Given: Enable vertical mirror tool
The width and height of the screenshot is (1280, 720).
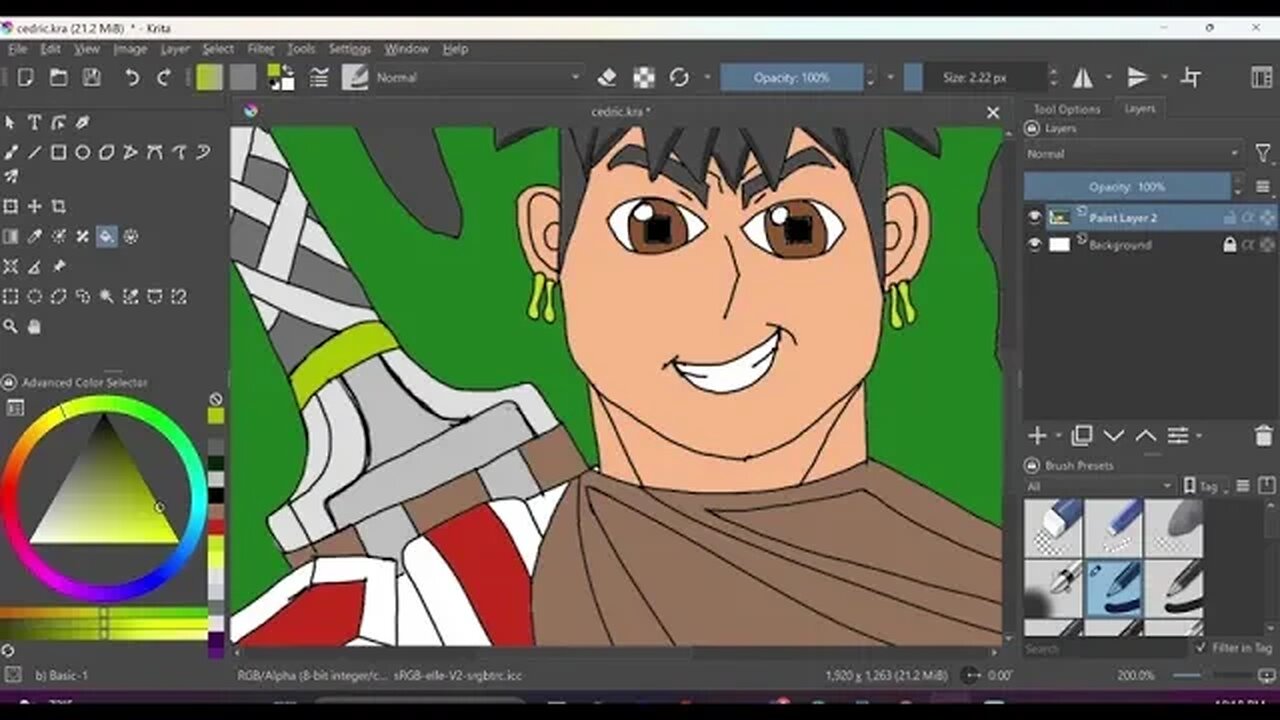Looking at the screenshot, I should pos(1137,77).
